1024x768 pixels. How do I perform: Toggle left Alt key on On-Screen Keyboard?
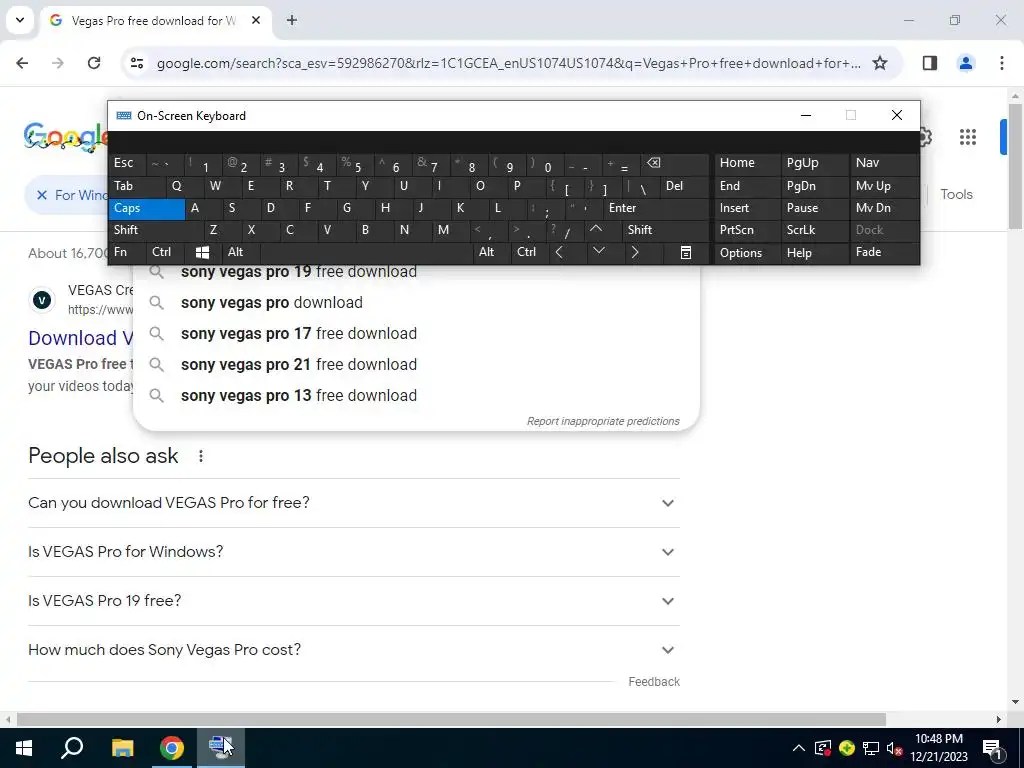pyautogui.click(x=240, y=252)
